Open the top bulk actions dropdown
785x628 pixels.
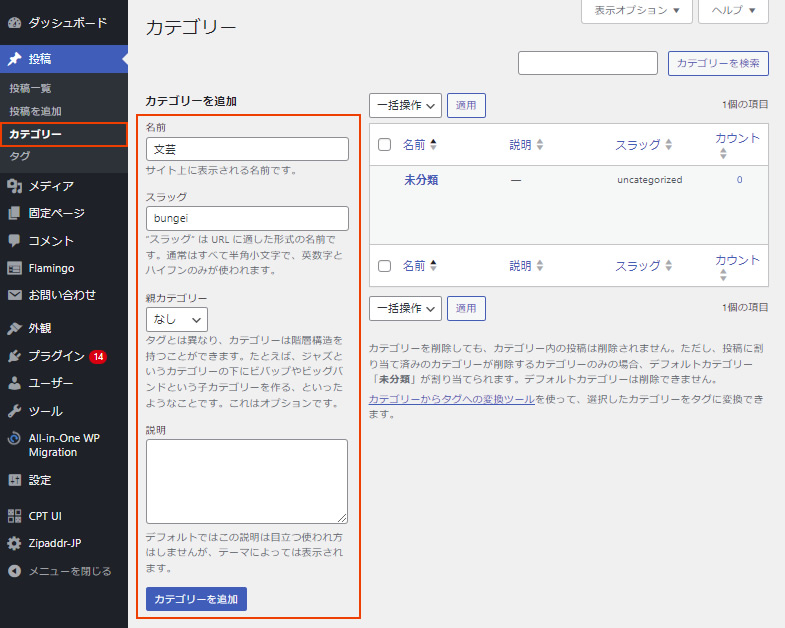[405, 105]
